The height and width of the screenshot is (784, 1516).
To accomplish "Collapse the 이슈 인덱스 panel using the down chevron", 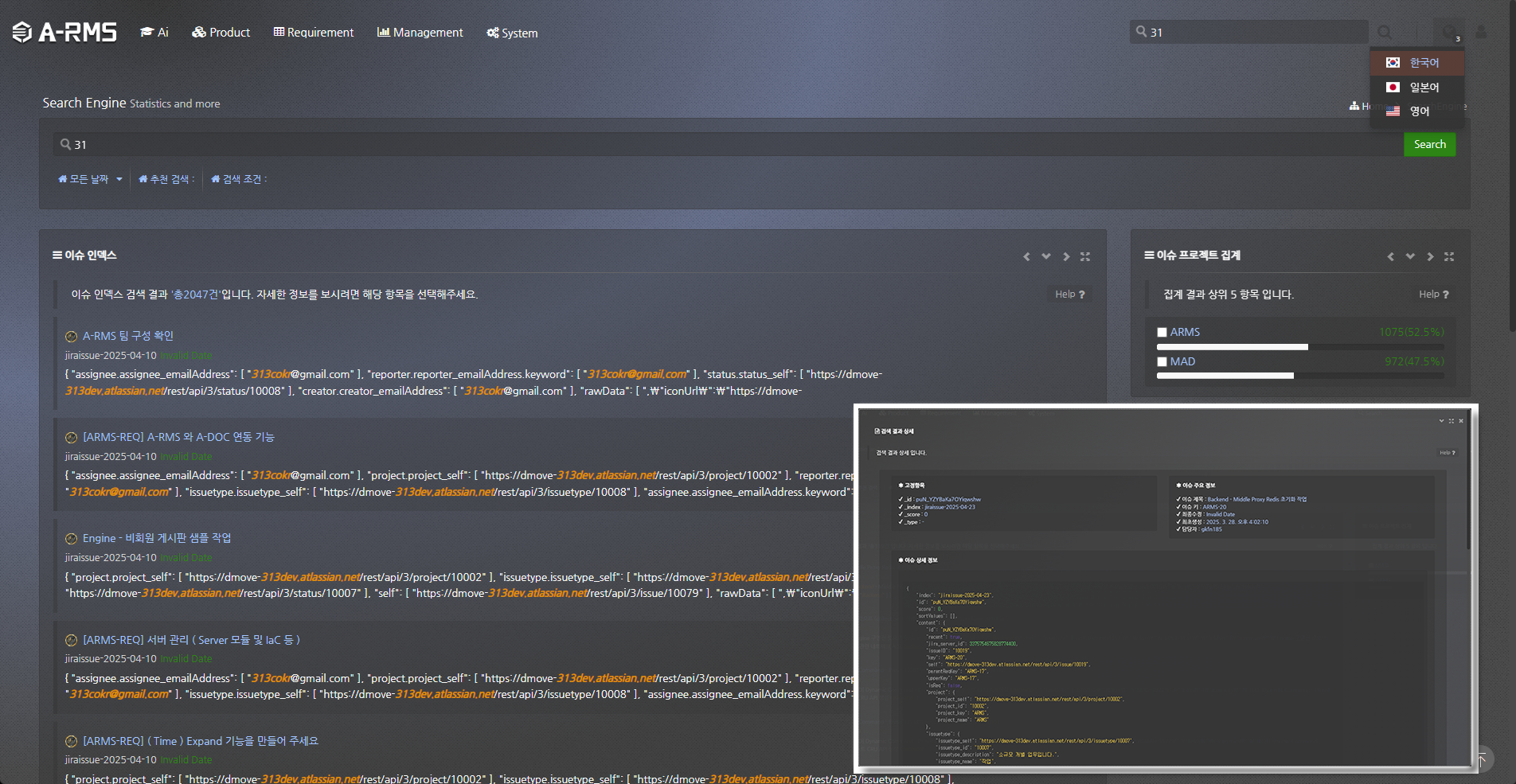I will 1046,256.
